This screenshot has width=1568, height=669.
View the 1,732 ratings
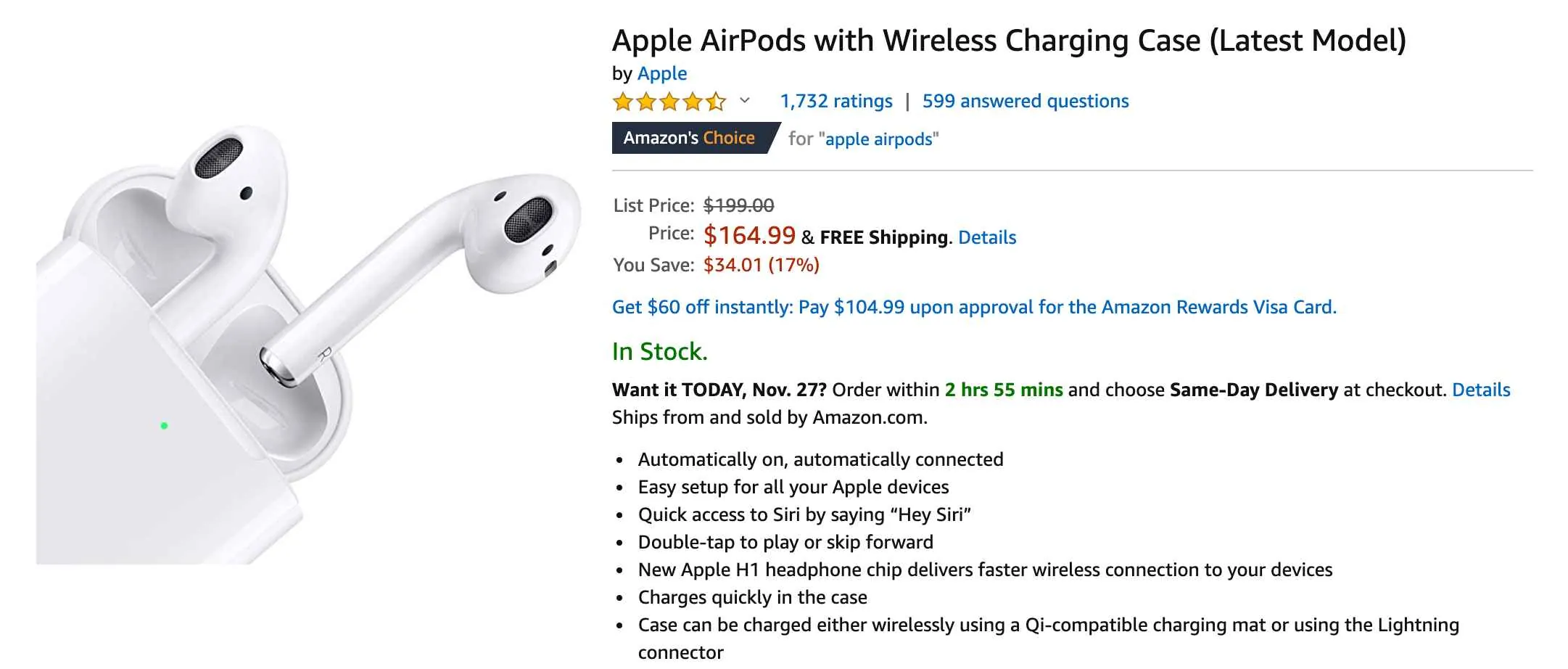835,101
